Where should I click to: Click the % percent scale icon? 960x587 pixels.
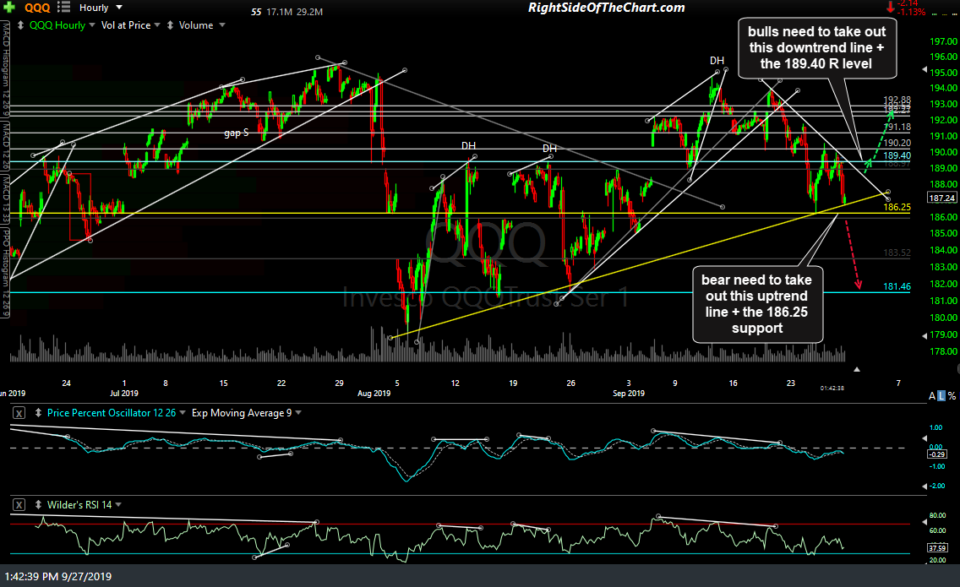click(x=951, y=396)
